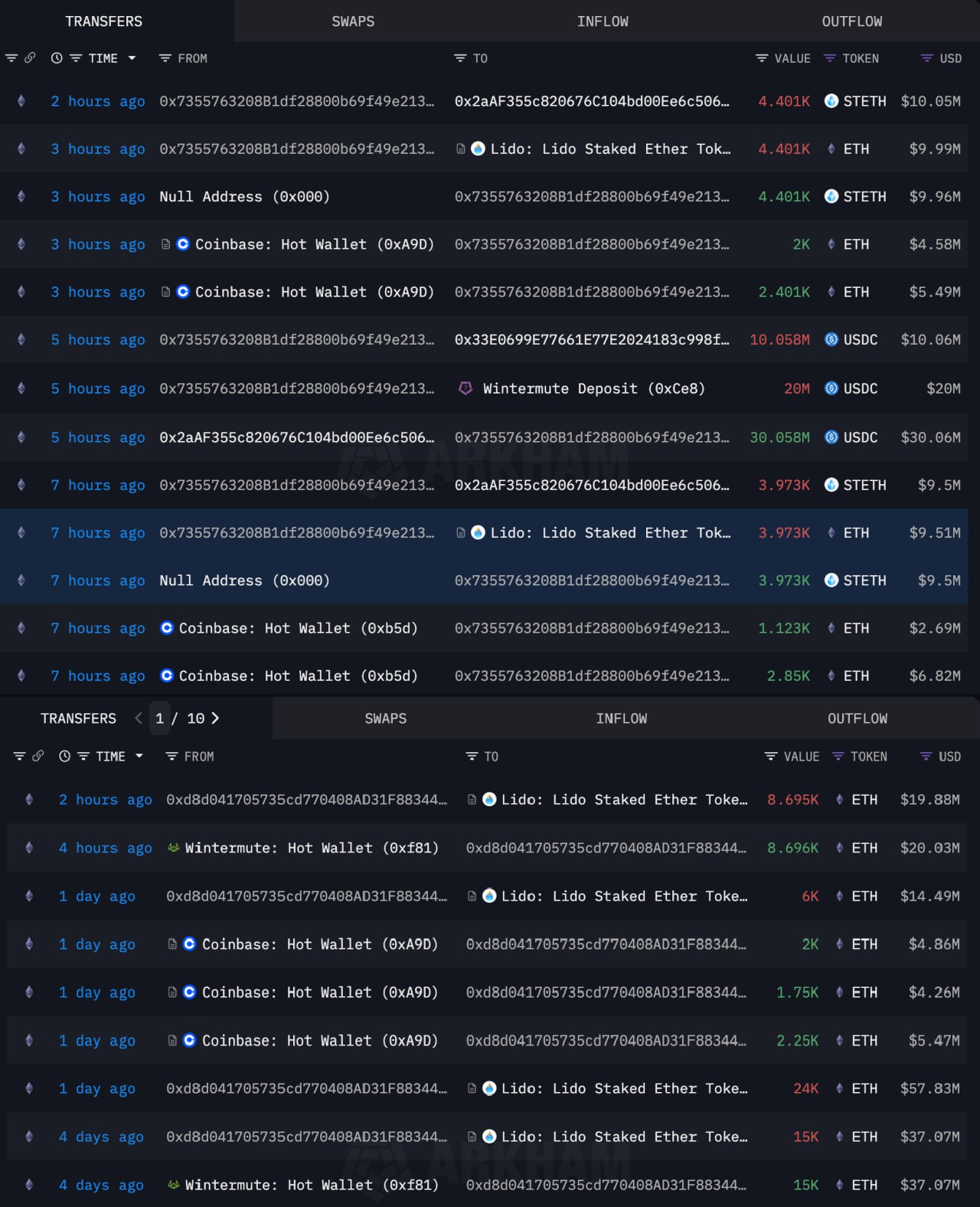Image resolution: width=980 pixels, height=1207 pixels.
Task: Switch to INFLOW tab in the upper panel
Action: [603, 21]
